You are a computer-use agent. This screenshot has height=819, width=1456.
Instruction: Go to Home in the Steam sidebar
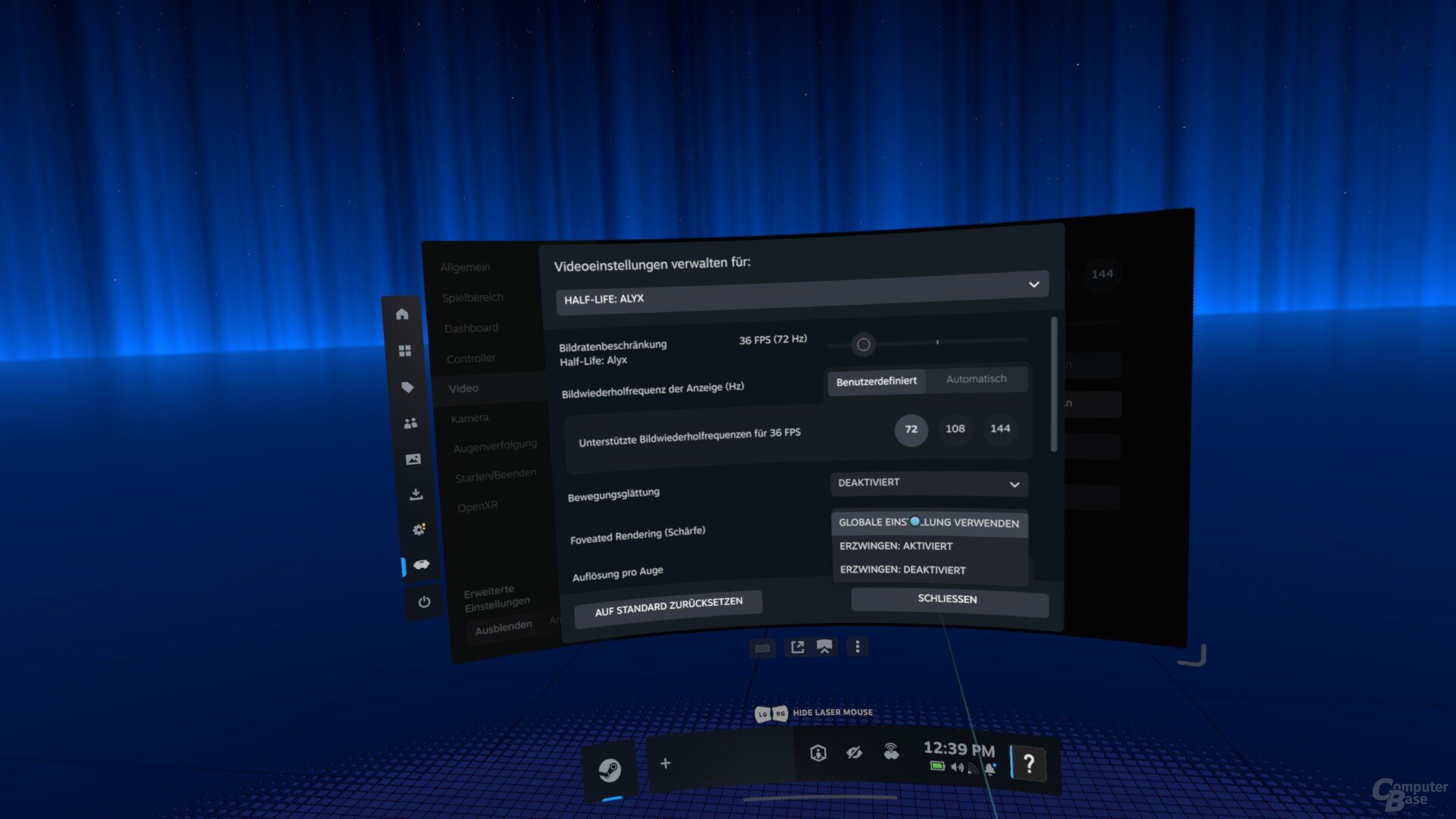click(402, 314)
